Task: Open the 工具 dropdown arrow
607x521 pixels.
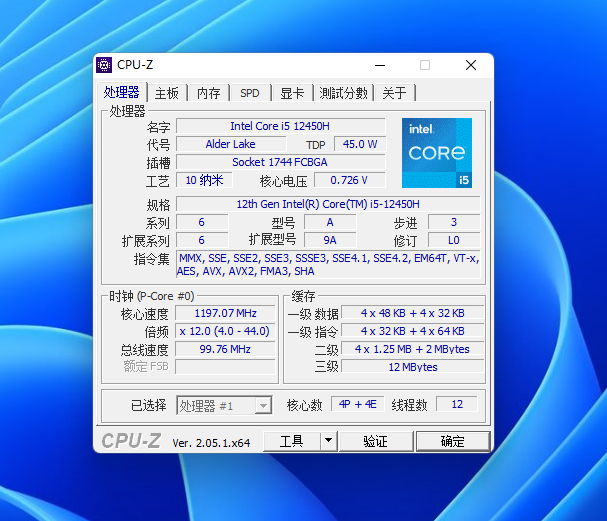Action: (x=329, y=440)
